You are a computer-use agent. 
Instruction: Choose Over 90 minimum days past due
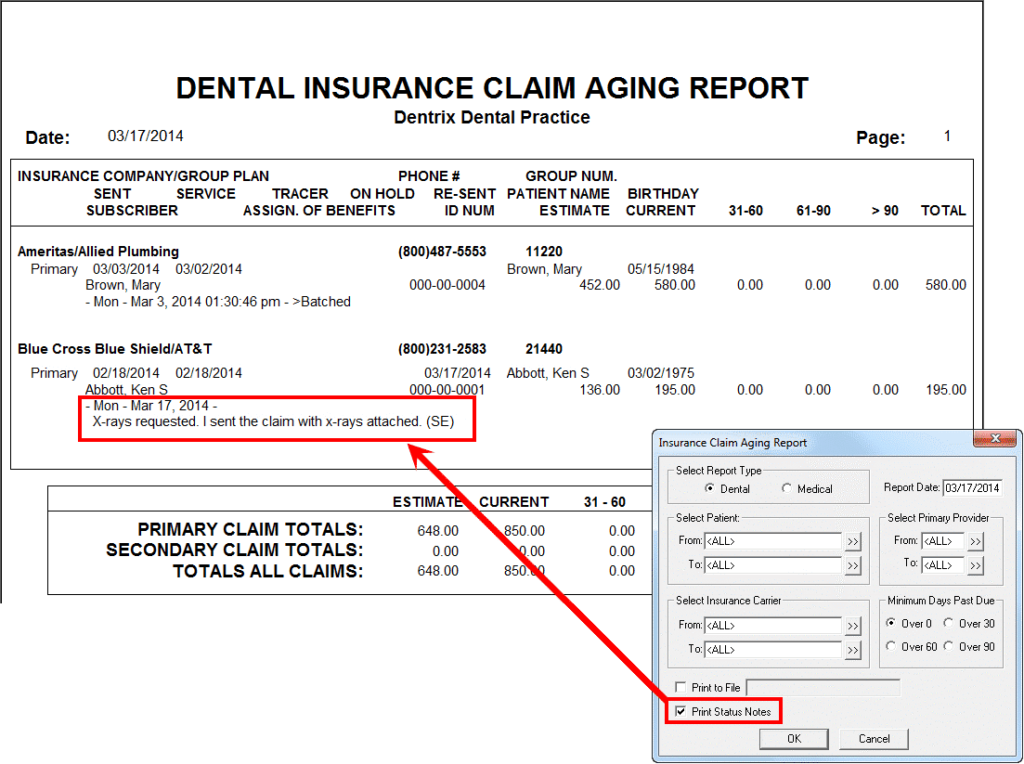(x=949, y=647)
